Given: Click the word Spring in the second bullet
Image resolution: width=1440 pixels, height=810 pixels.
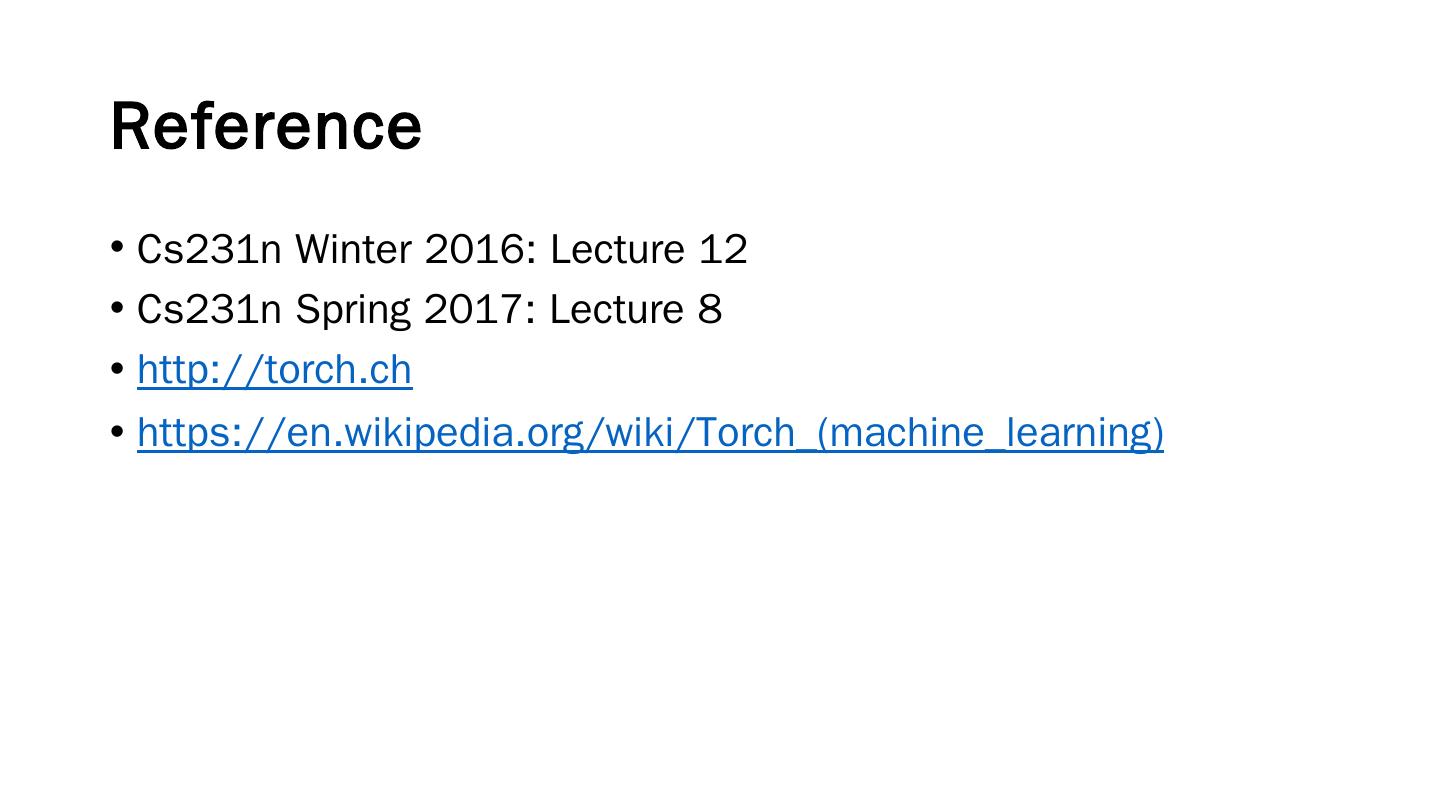Looking at the screenshot, I should (352, 310).
